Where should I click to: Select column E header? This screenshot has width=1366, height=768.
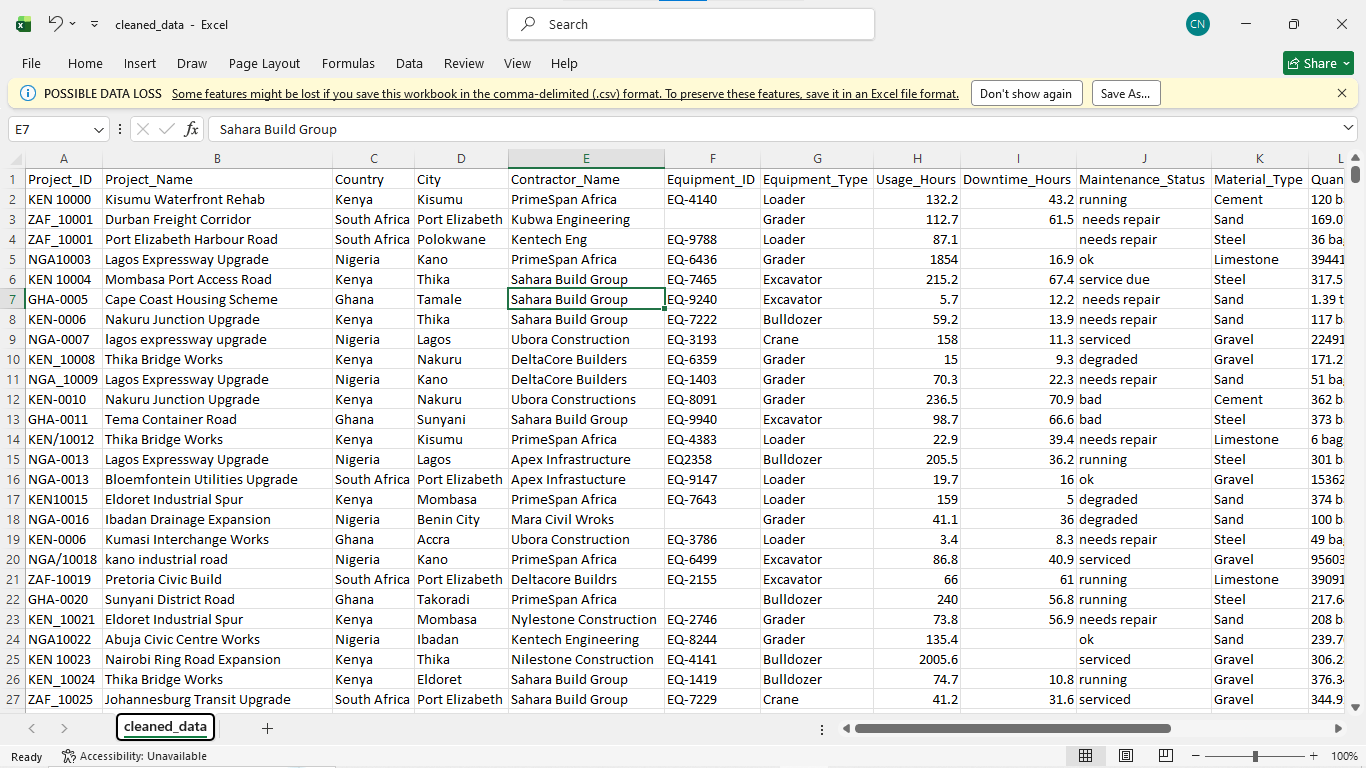[586, 159]
